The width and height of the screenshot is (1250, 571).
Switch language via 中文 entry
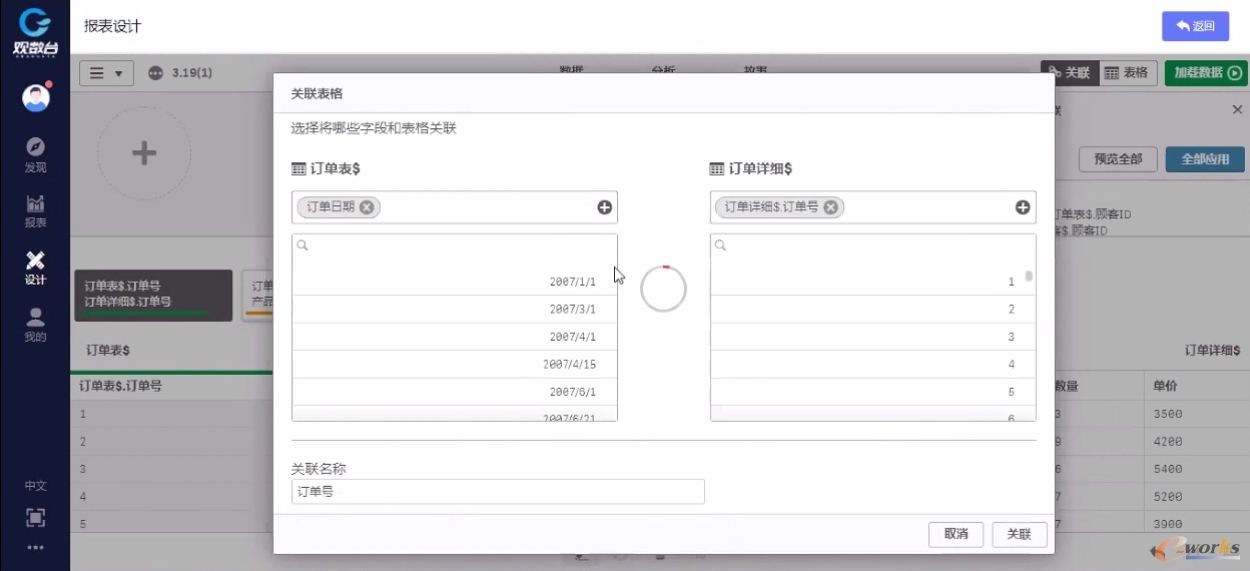pos(35,486)
